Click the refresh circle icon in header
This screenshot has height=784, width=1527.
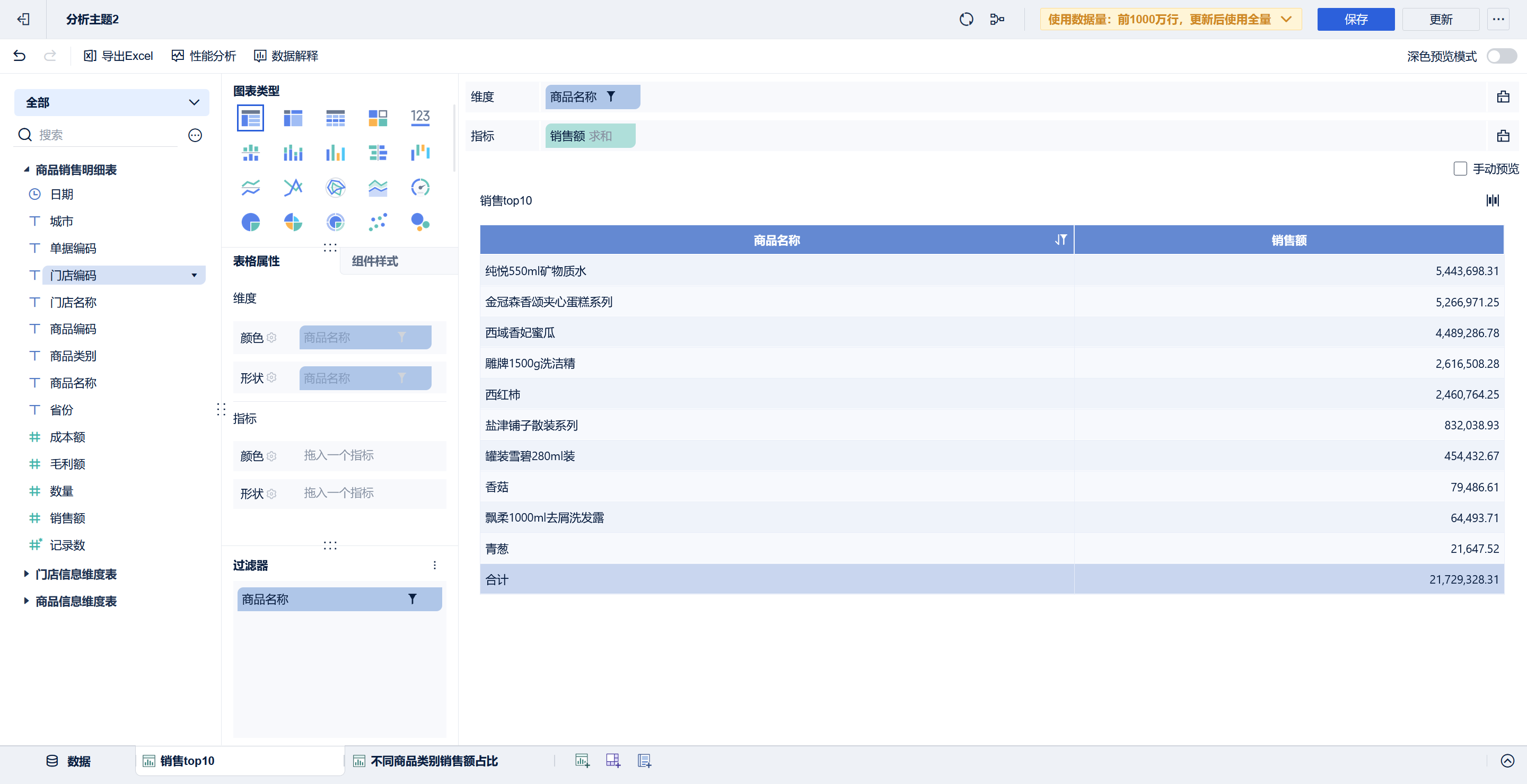(966, 20)
